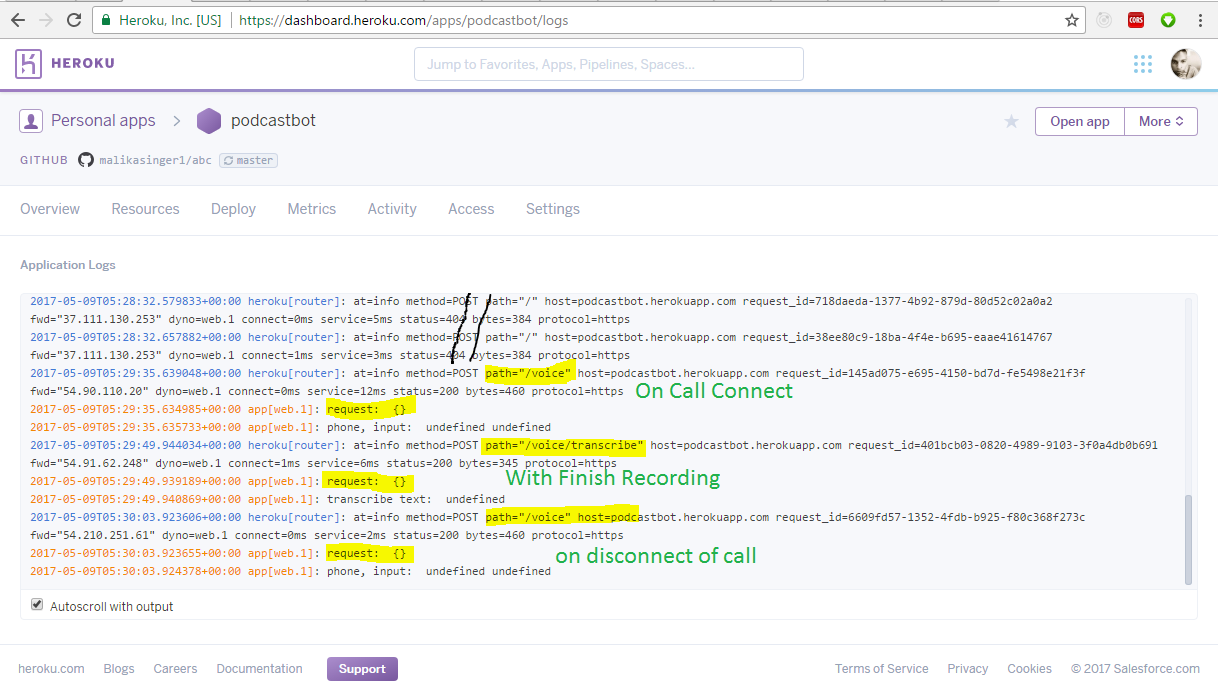
Task: Click the green shield extension icon
Action: (x=1168, y=20)
